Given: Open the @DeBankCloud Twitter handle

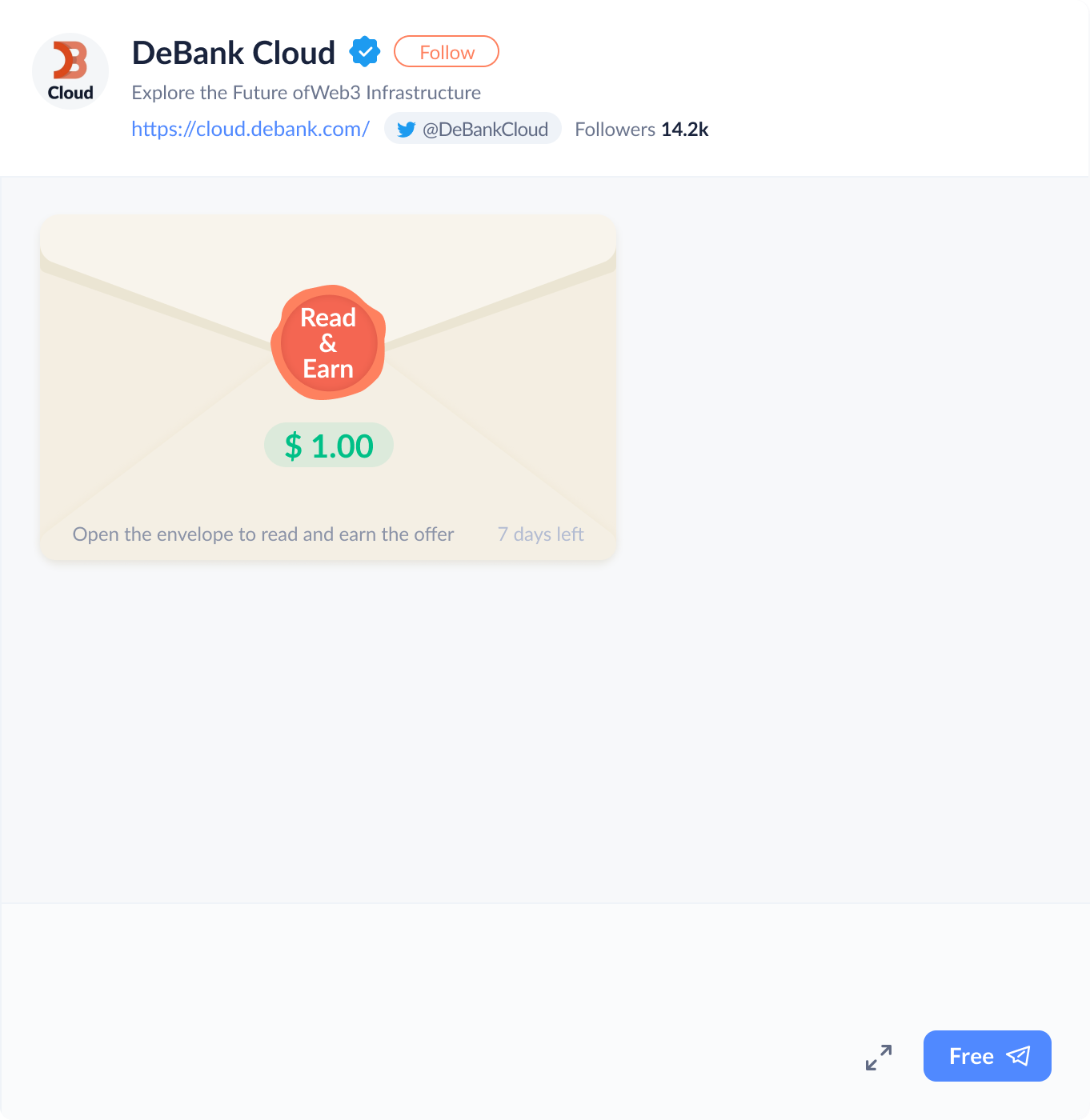Looking at the screenshot, I should [x=473, y=129].
